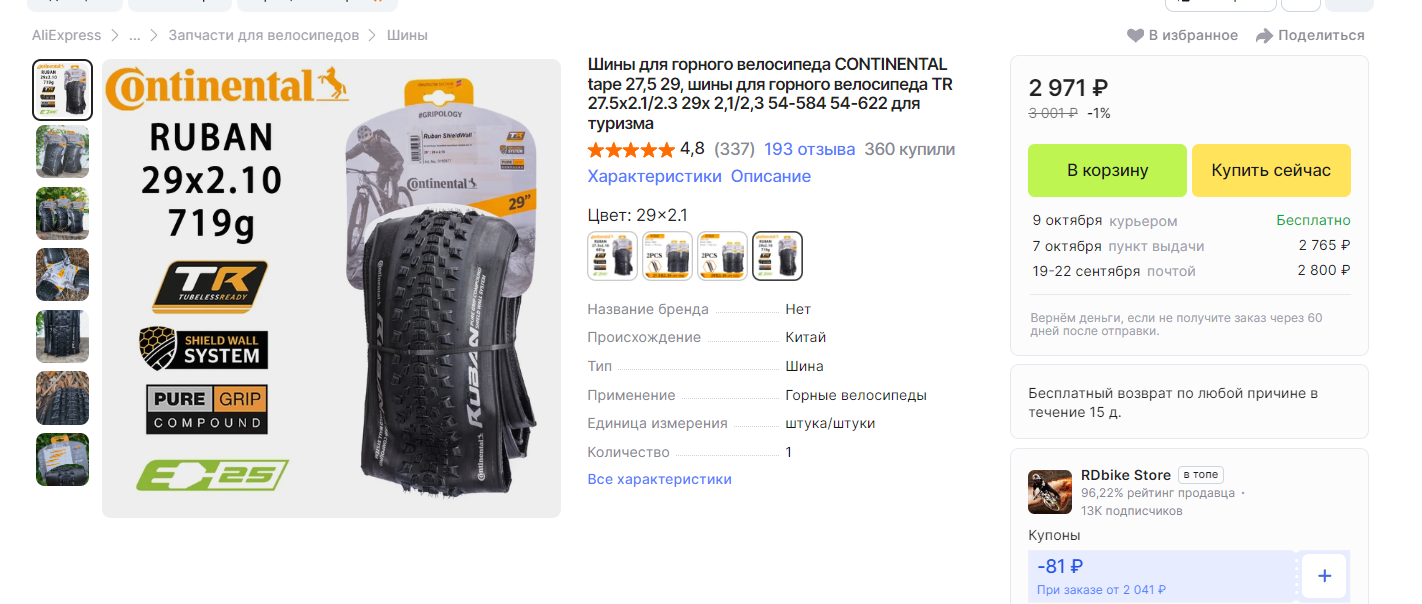The height and width of the screenshot is (604, 1422).
Task: Go to Запчасти для велосипедов breadcrumb
Action: pyautogui.click(x=263, y=36)
